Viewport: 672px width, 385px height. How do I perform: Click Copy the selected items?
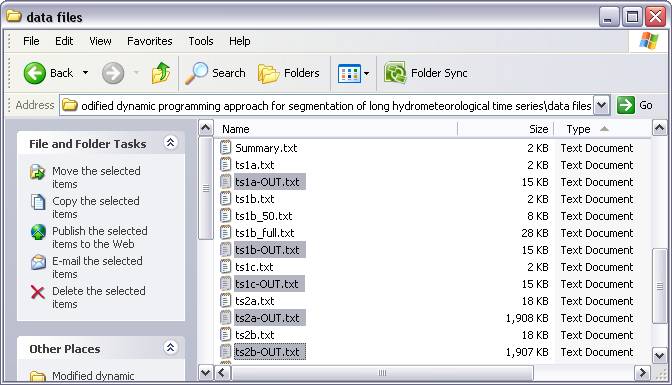96,208
